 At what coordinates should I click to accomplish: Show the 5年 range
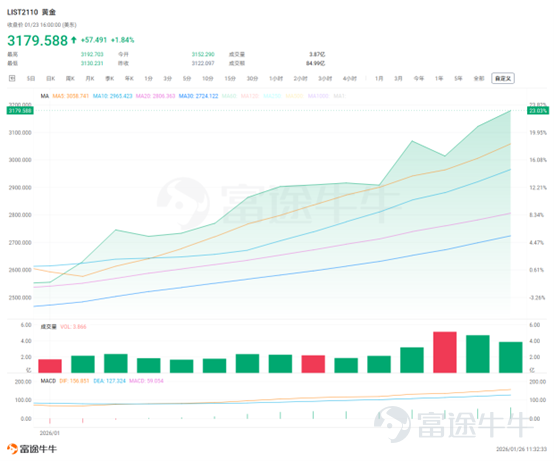[x=458, y=78]
